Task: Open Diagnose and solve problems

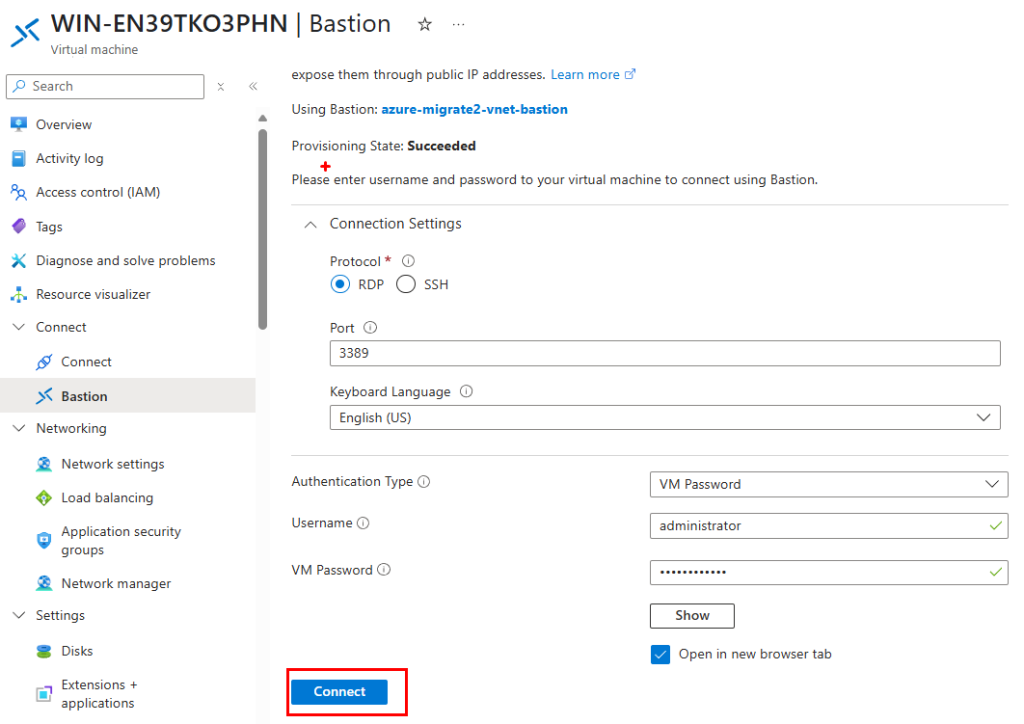Action: 125,260
